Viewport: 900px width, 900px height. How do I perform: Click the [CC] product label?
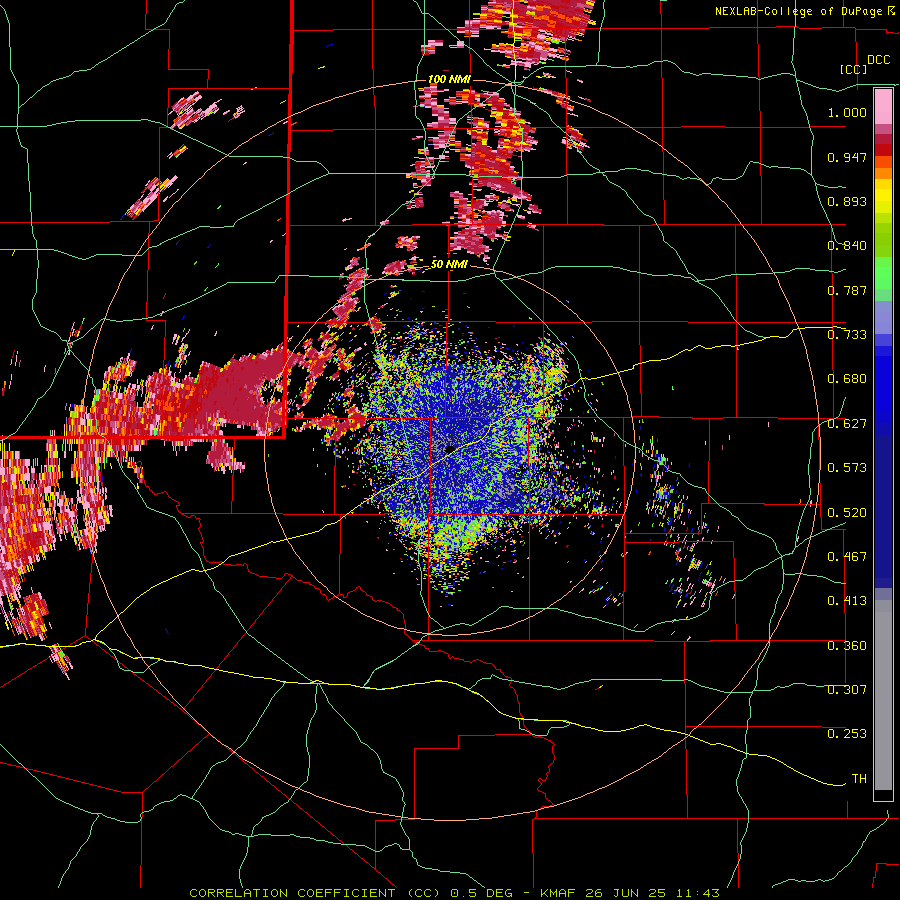click(x=853, y=69)
